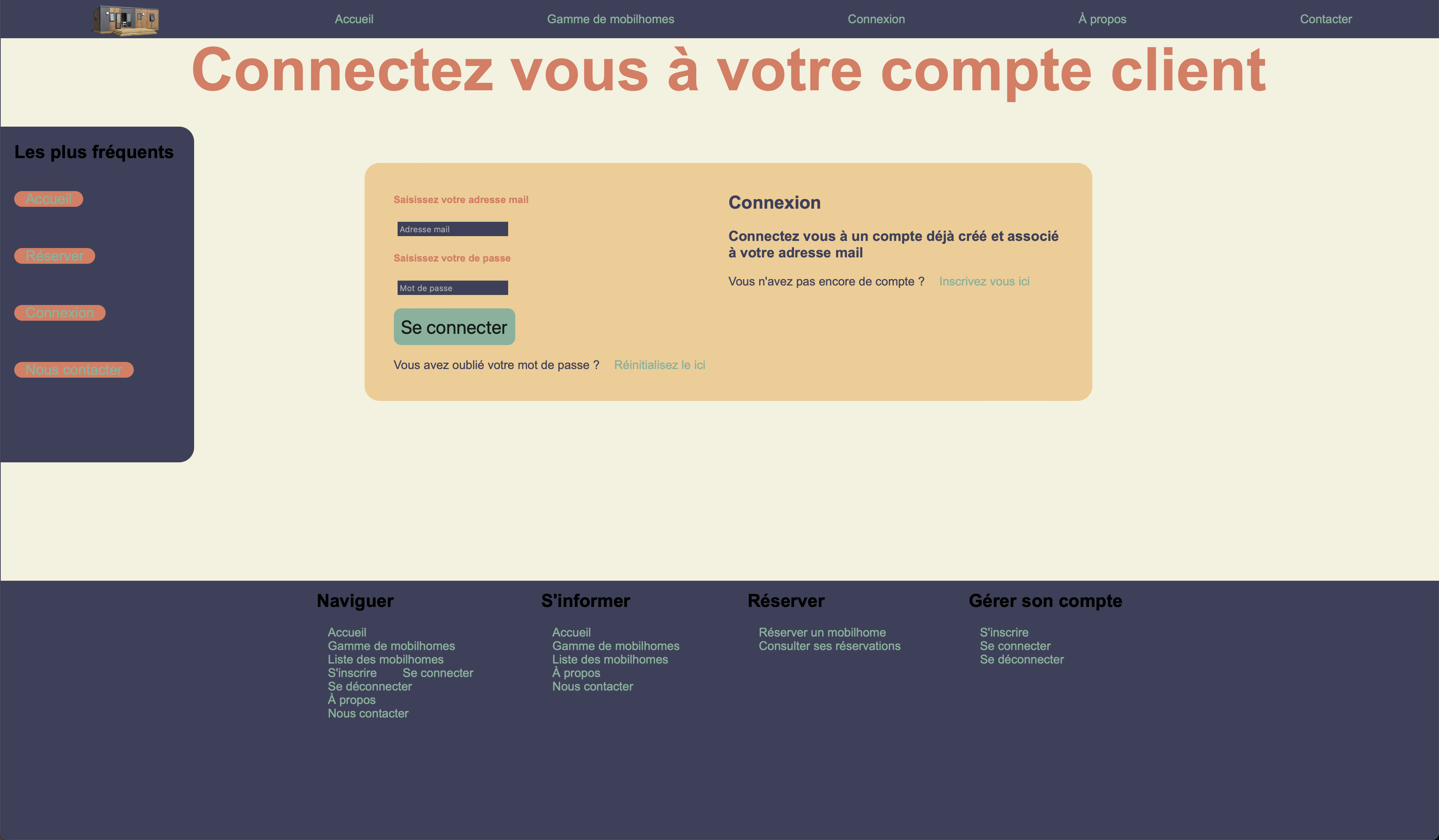Select Gamme de mobilhomes menu item
Screen dimensions: 1439x840
coord(610,19)
